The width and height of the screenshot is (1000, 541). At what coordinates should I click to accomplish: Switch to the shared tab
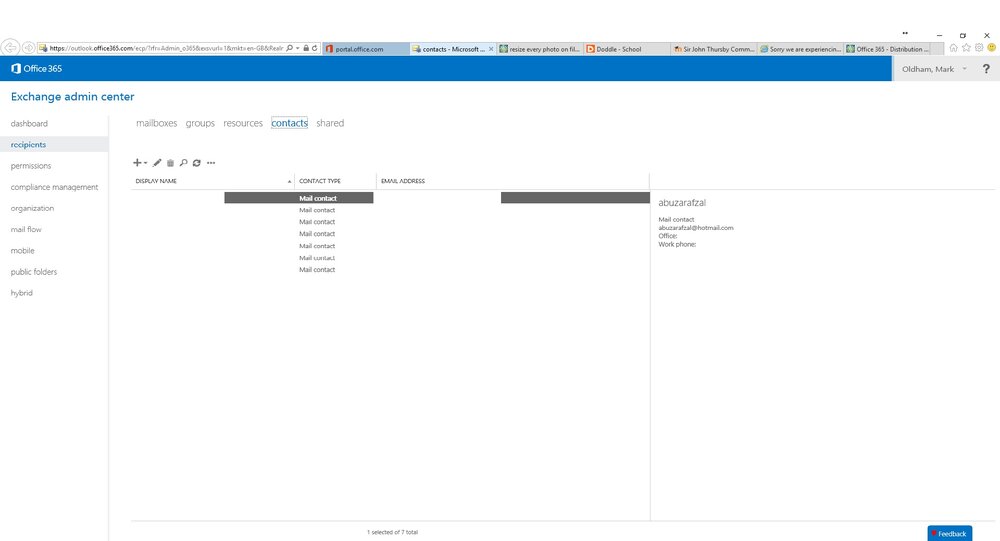pos(330,123)
